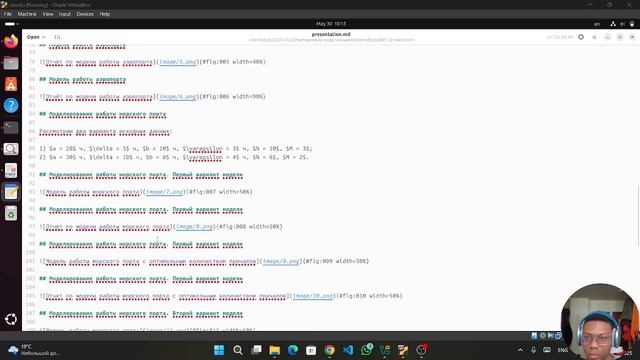This screenshot has width=640, height=360.
Task: Follow the image/10.png link
Action: click(x=313, y=296)
